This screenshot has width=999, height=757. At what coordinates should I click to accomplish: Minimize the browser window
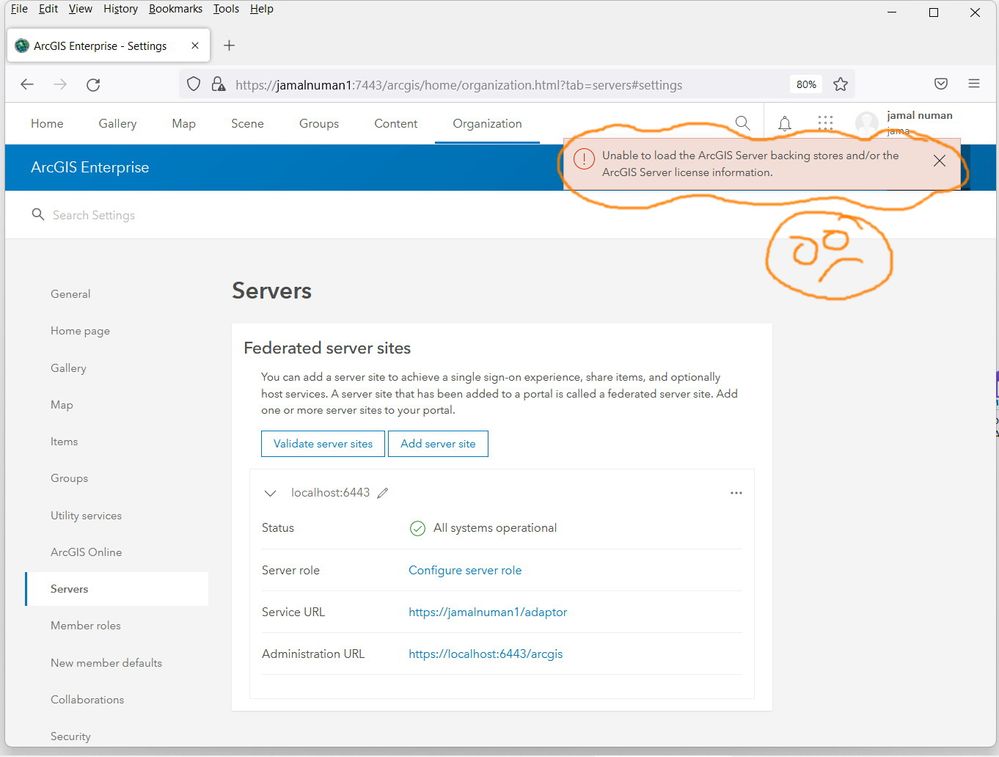892,12
